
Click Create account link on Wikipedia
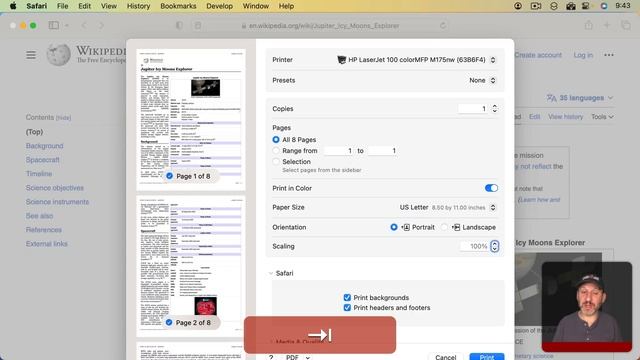pos(538,55)
